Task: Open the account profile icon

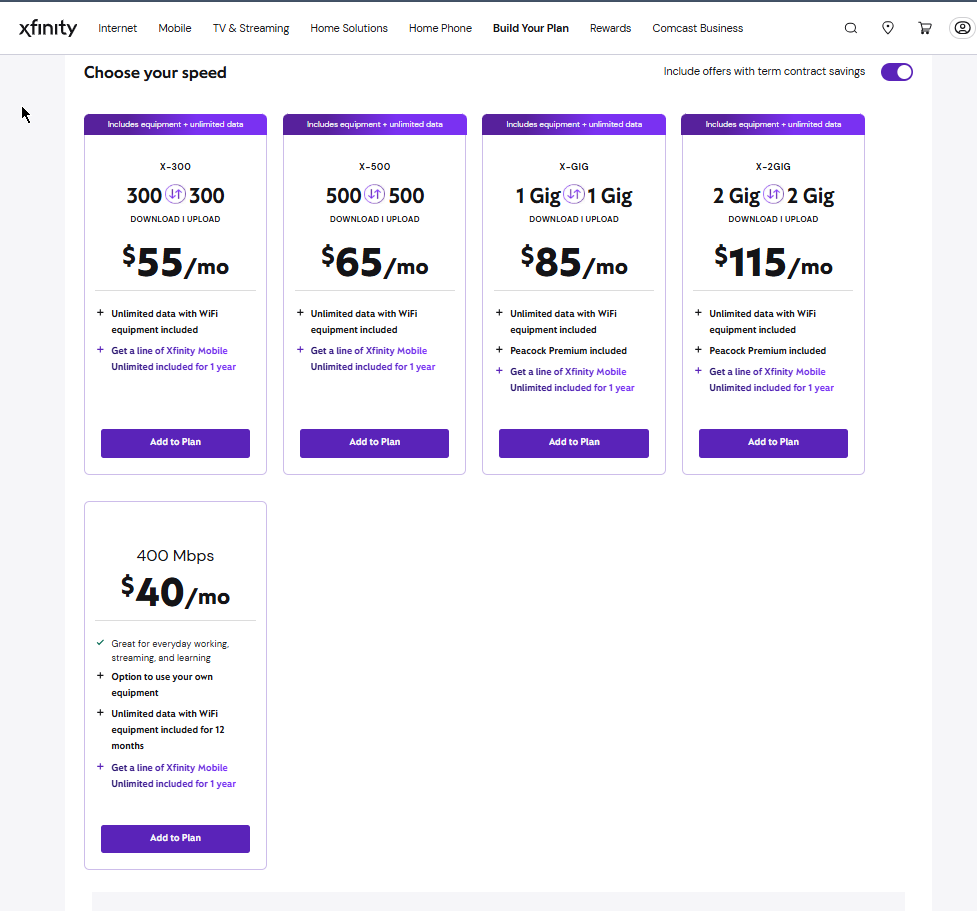Action: tap(963, 28)
